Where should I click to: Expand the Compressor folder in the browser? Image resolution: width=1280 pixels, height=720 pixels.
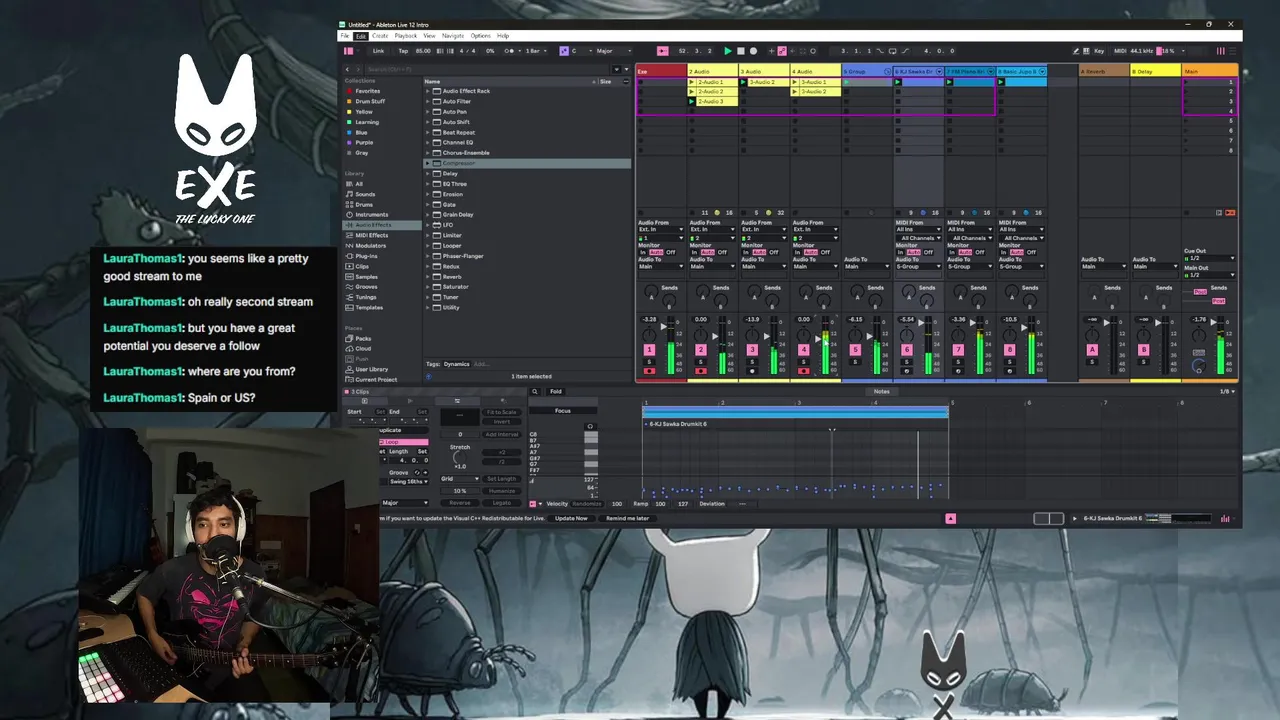[x=427, y=163]
